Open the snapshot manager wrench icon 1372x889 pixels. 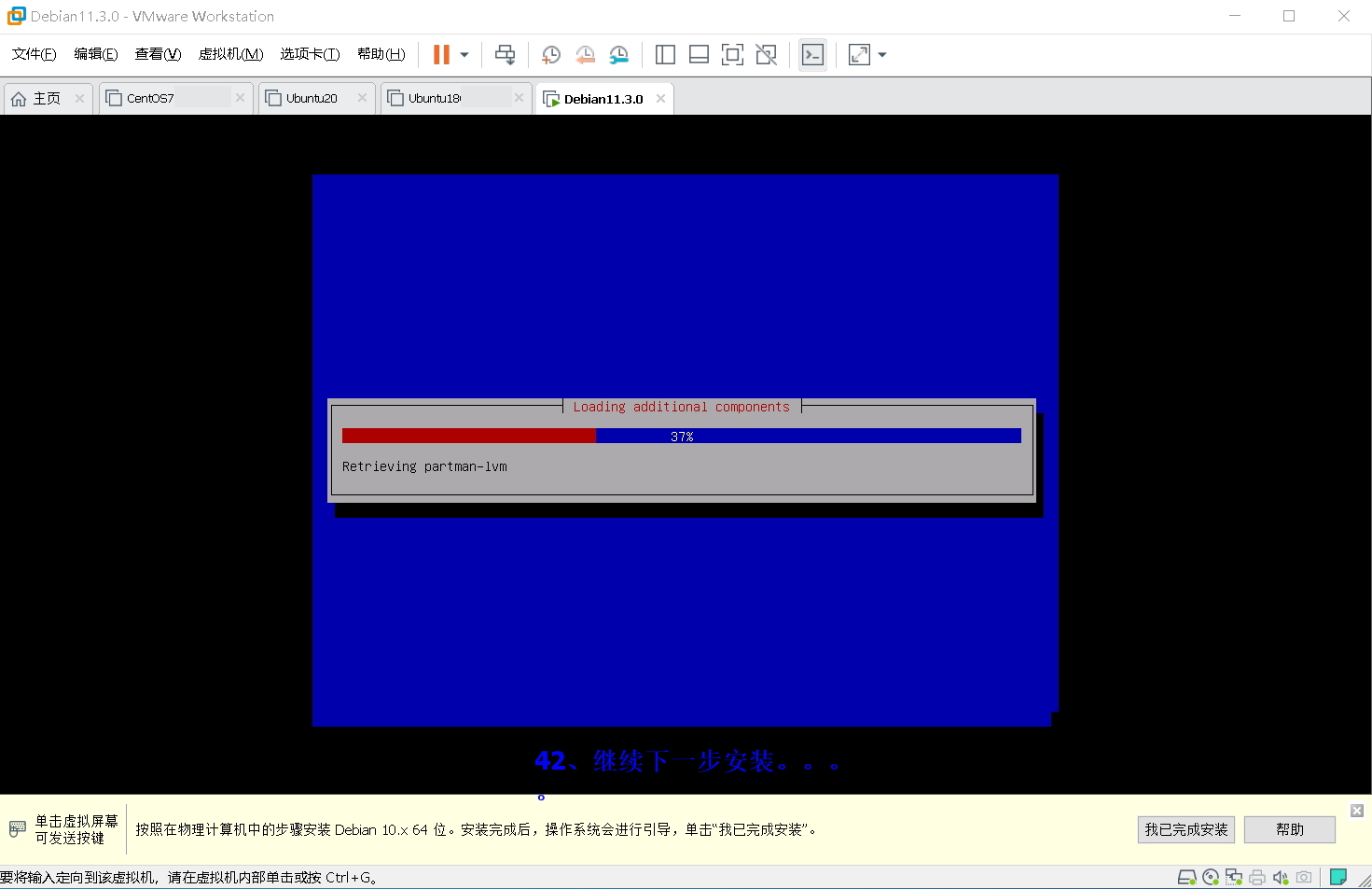click(x=618, y=55)
